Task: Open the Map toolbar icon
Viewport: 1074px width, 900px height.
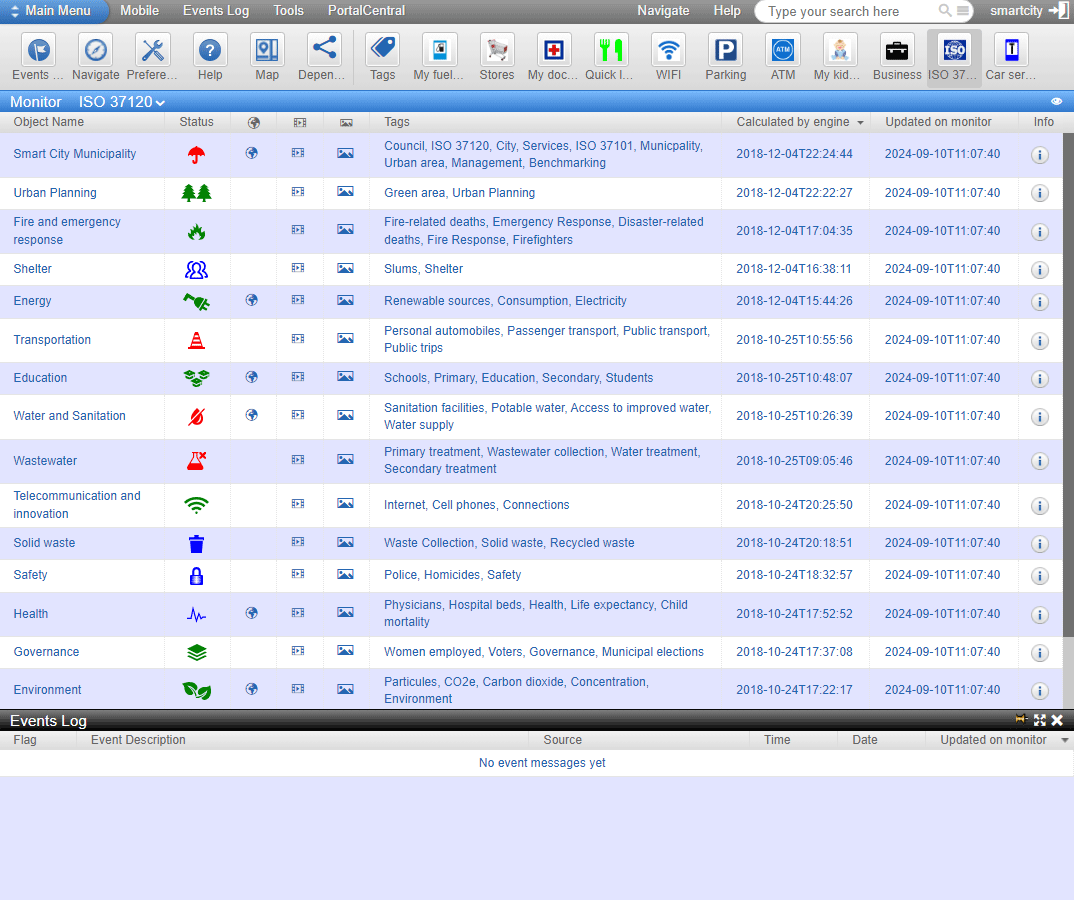Action: click(x=267, y=50)
